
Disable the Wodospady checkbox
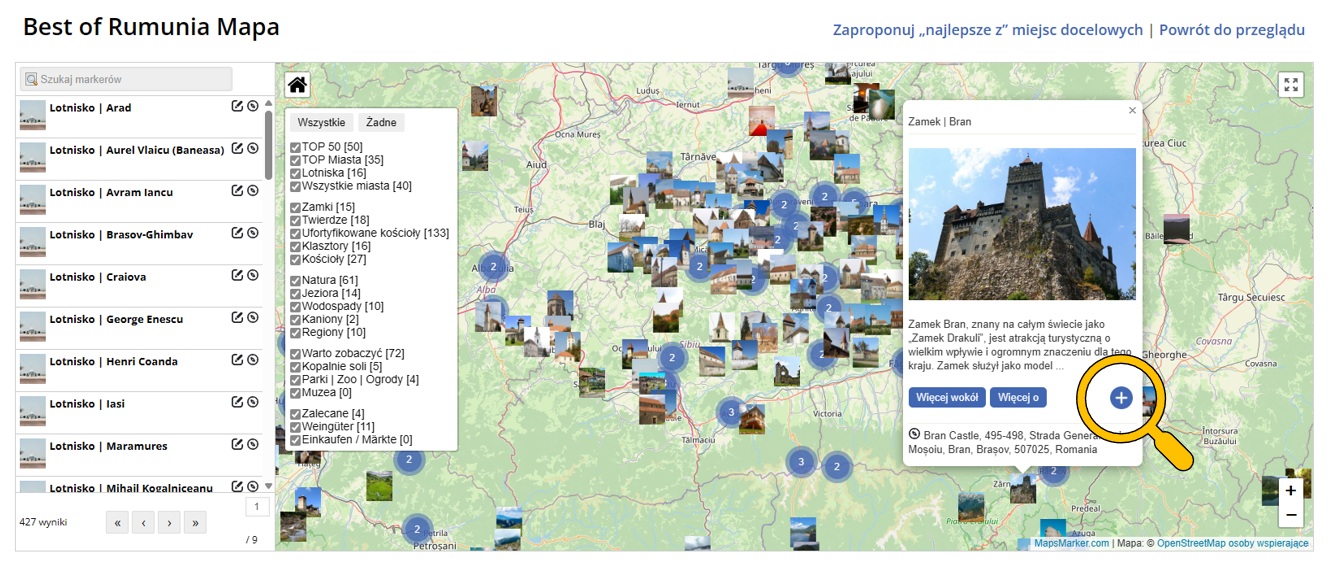coord(295,306)
